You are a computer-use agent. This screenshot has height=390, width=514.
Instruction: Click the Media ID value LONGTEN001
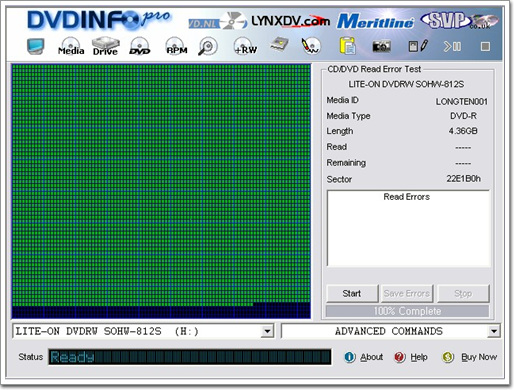tap(462, 101)
